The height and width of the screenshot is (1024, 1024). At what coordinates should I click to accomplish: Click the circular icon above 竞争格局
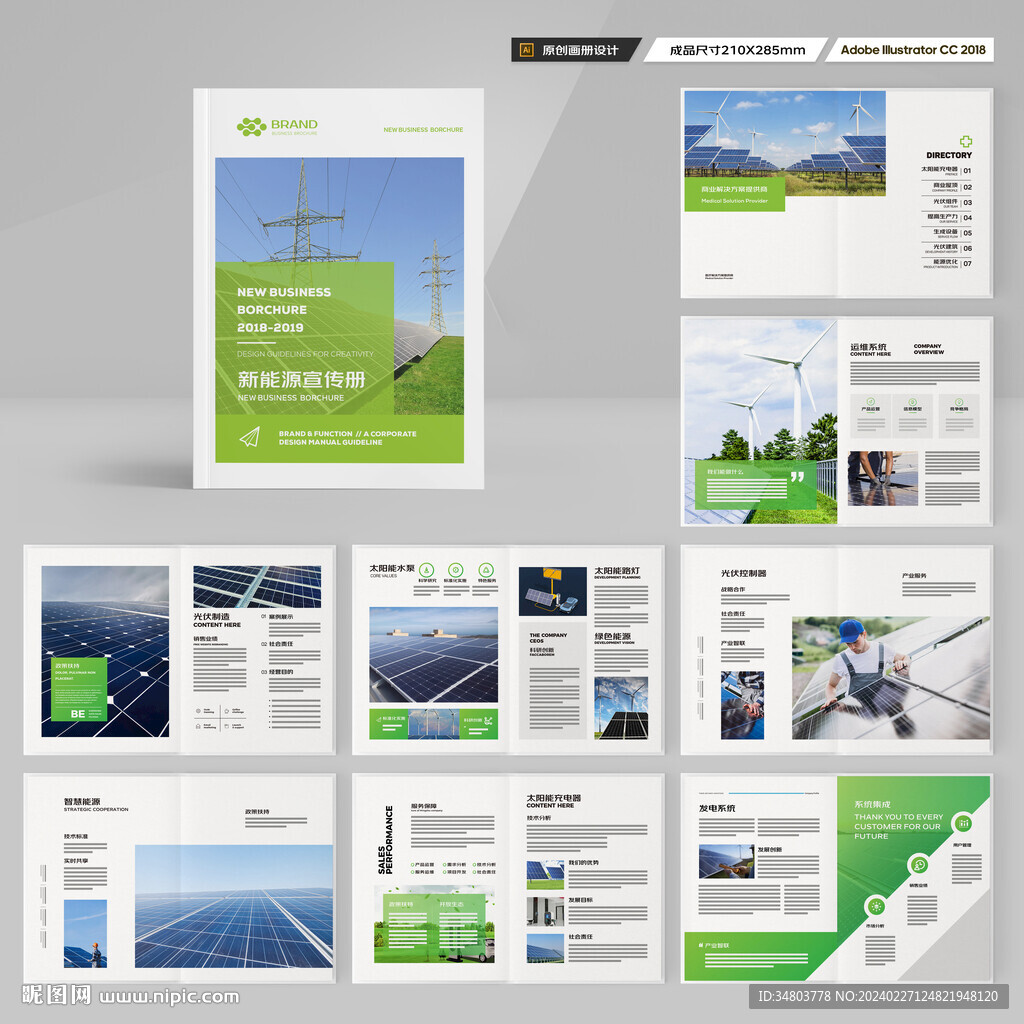(x=959, y=402)
